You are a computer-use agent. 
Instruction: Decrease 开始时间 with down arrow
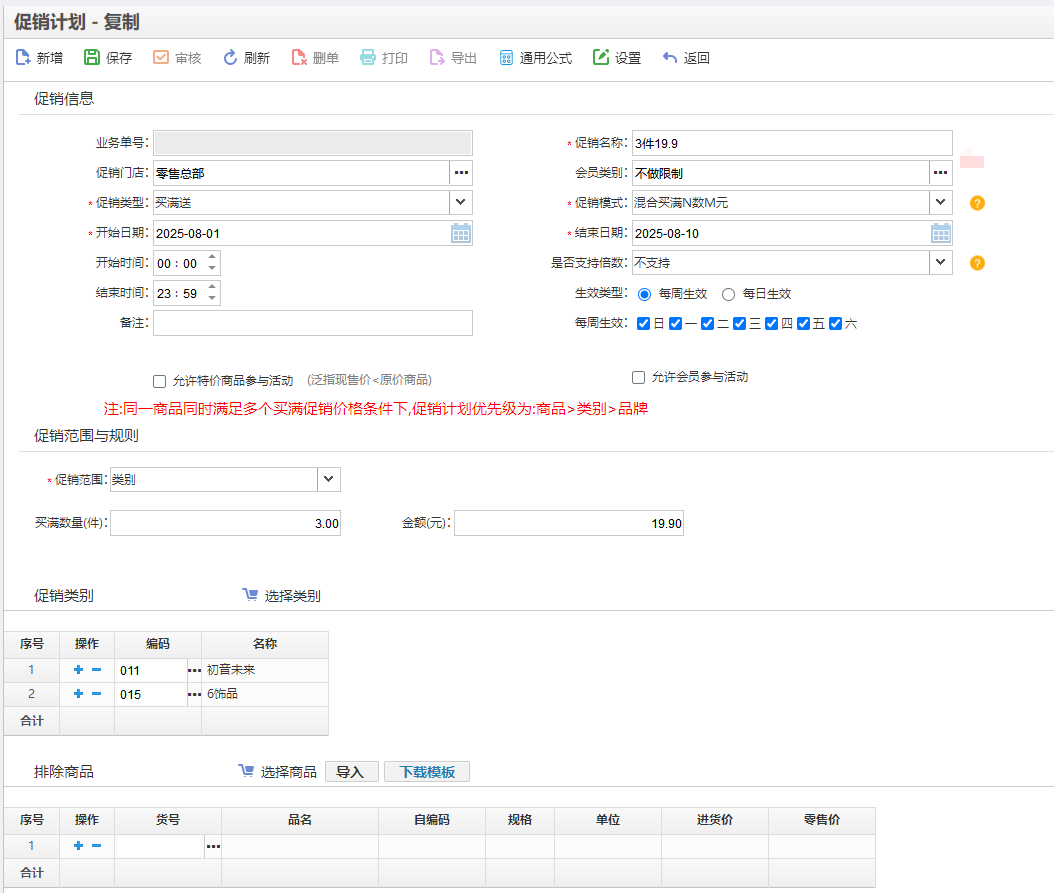212,268
